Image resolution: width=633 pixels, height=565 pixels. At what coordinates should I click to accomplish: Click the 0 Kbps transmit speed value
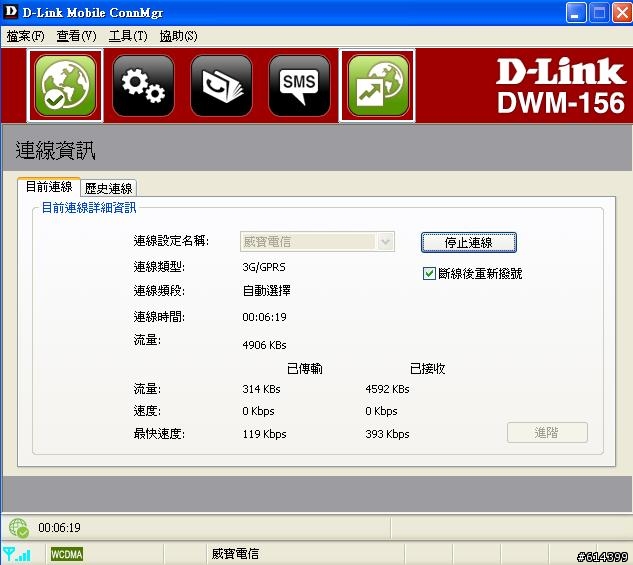coord(258,411)
